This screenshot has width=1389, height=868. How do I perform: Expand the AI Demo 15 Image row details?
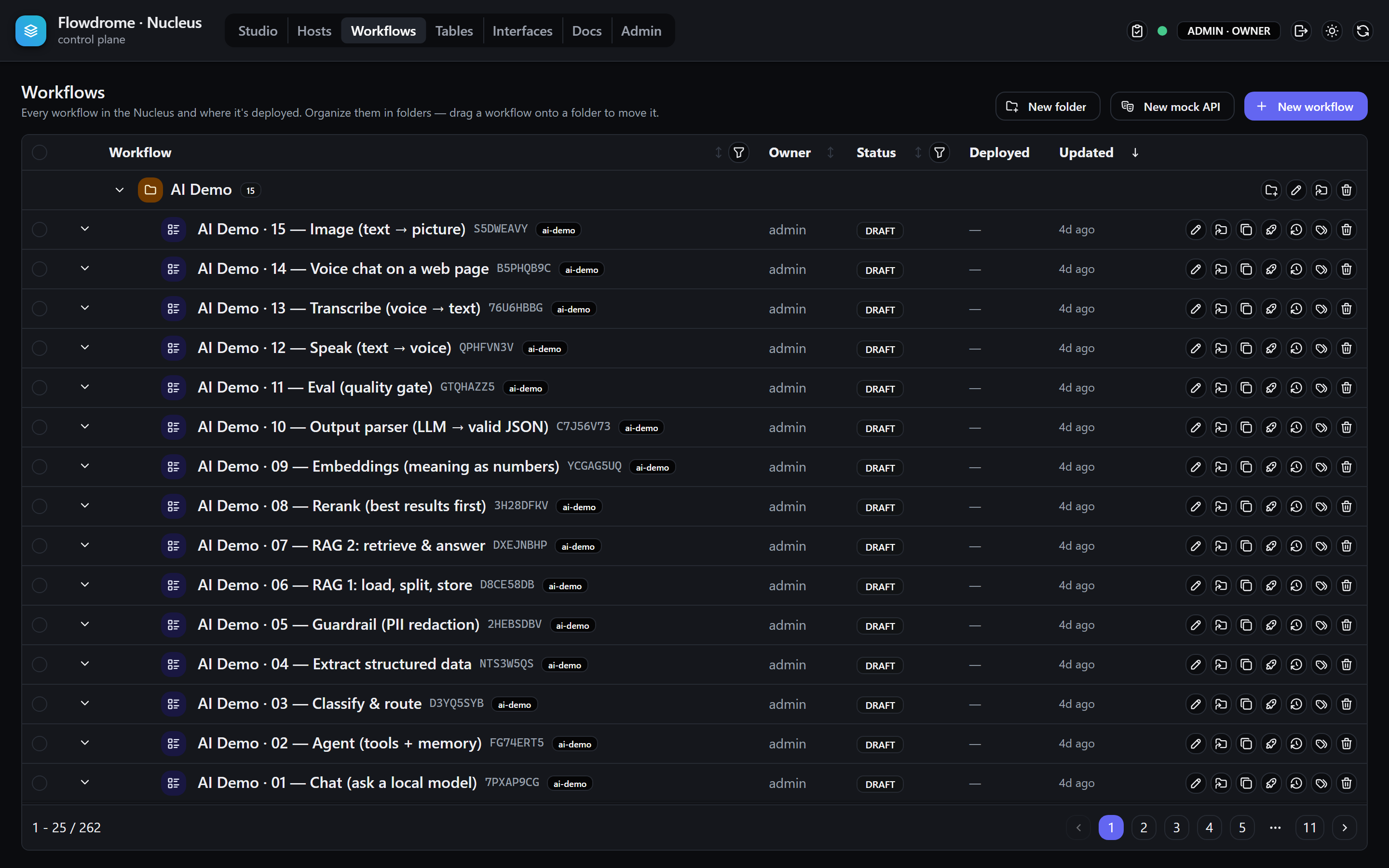(x=85, y=229)
